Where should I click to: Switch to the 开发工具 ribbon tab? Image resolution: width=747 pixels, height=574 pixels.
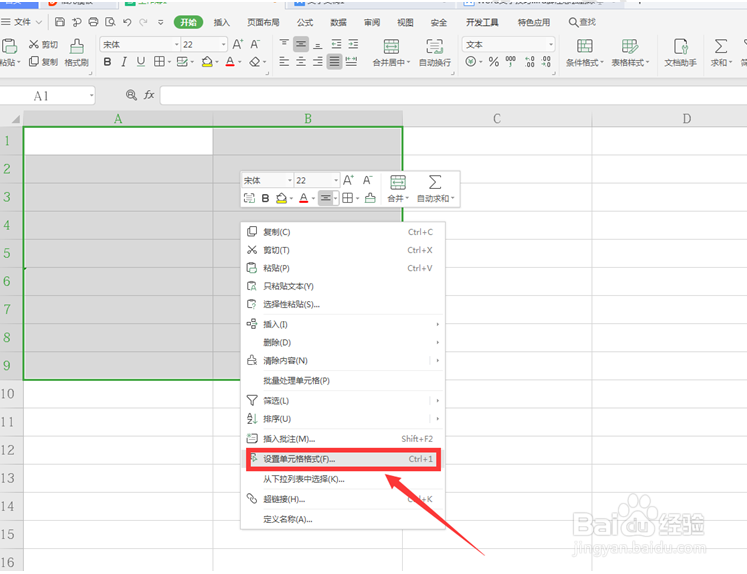(x=482, y=22)
